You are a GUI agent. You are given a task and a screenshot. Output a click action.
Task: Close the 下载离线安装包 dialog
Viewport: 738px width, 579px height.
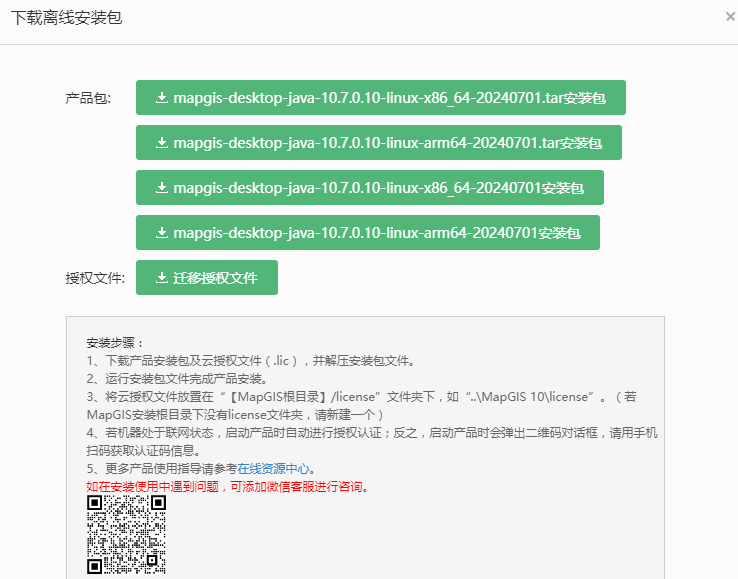tap(730, 17)
